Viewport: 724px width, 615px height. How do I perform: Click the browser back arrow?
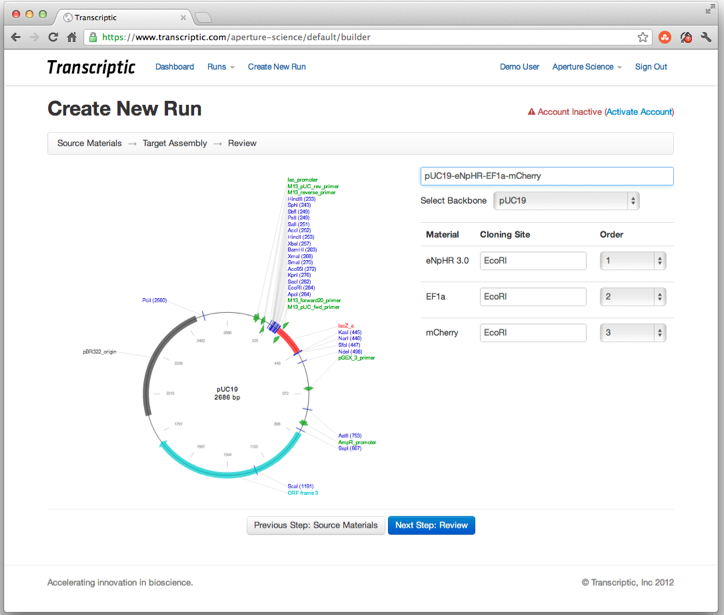(16, 37)
